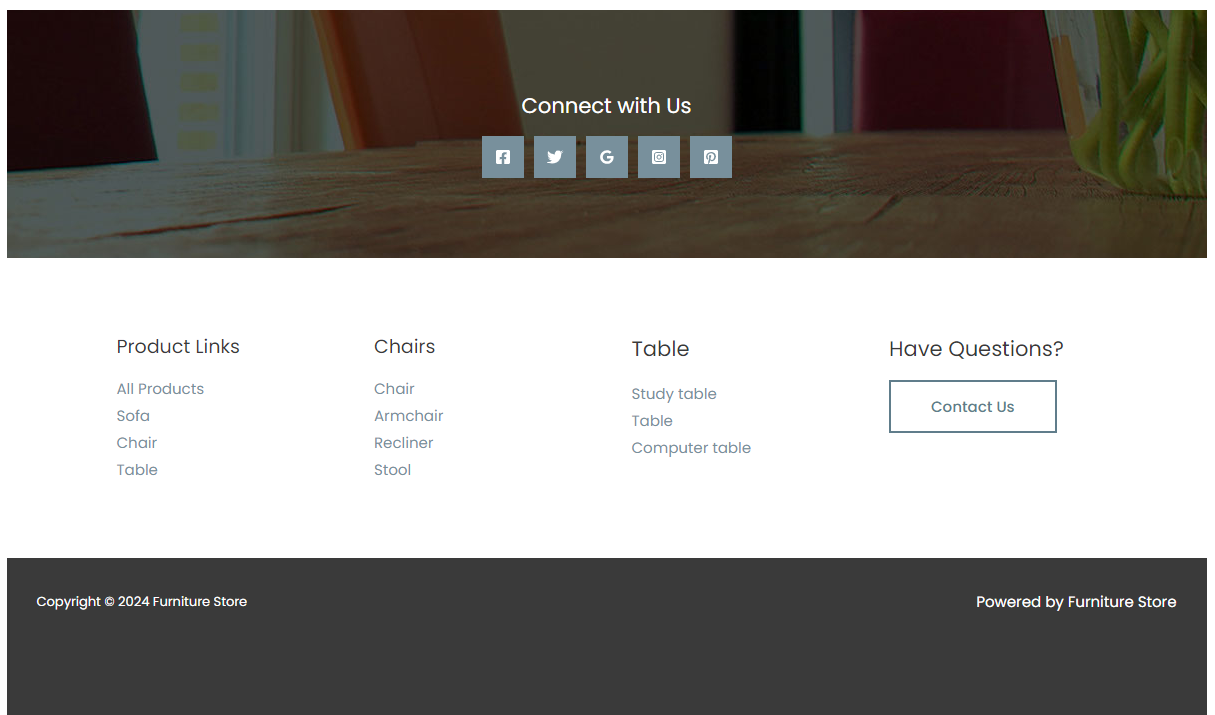Open Chair link under Chairs heading

pos(394,389)
